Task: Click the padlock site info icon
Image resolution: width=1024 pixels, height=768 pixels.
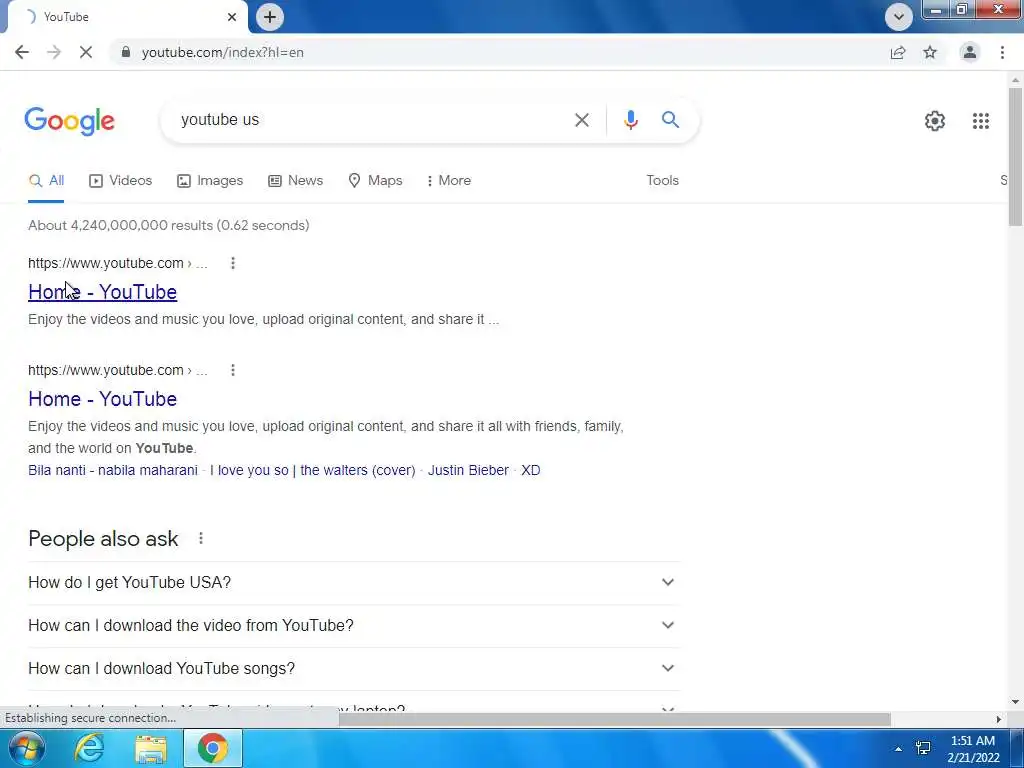Action: click(x=126, y=52)
